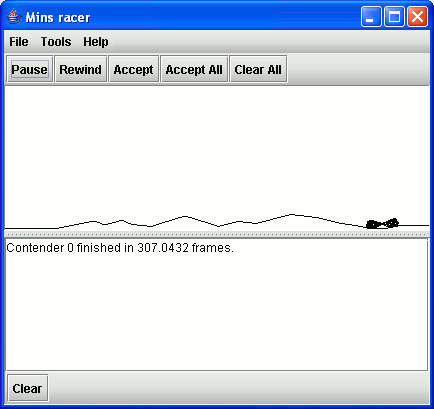Click the tallest hill peak on the track
The width and height of the screenshot is (434, 409).
click(292, 215)
